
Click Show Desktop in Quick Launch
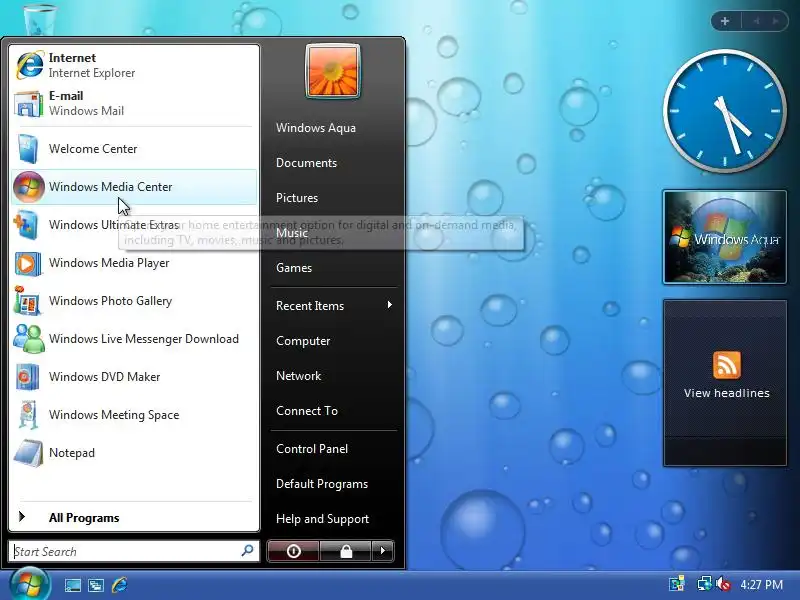(72, 585)
